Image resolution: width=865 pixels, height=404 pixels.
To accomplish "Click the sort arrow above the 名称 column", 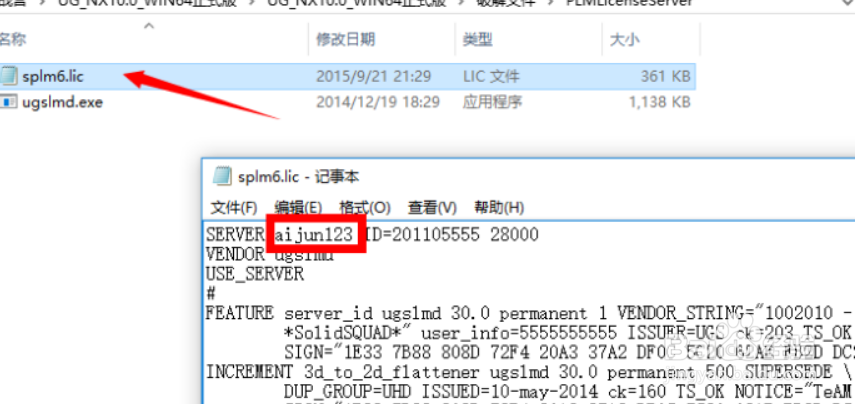I will pyautogui.click(x=149, y=25).
